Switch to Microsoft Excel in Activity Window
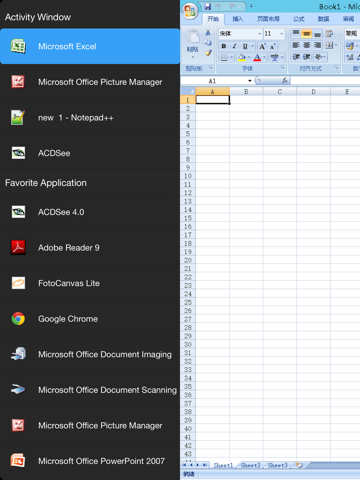The width and height of the screenshot is (360, 480). 90,46
